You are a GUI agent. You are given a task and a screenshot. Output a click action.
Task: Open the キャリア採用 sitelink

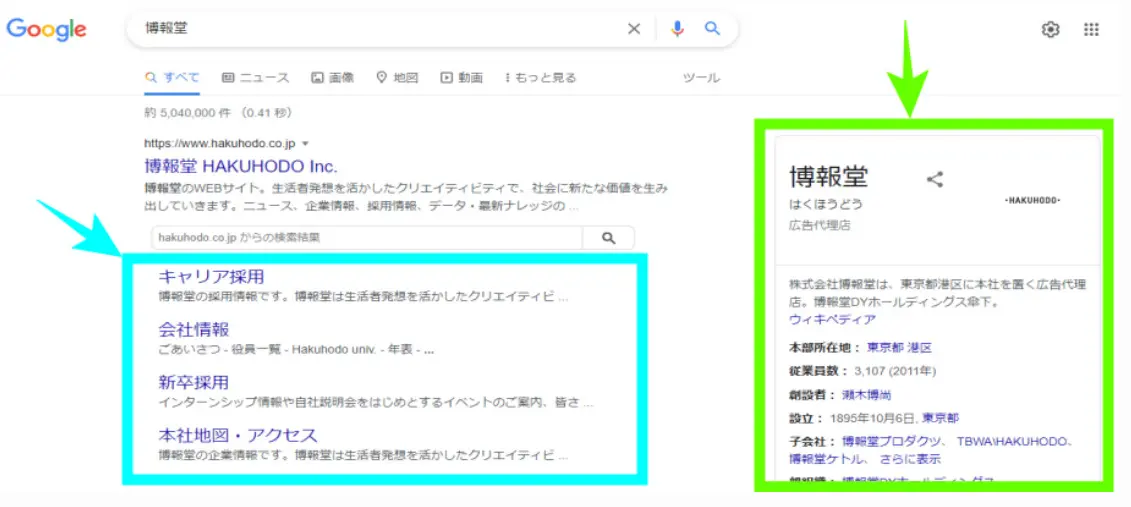coord(211,277)
